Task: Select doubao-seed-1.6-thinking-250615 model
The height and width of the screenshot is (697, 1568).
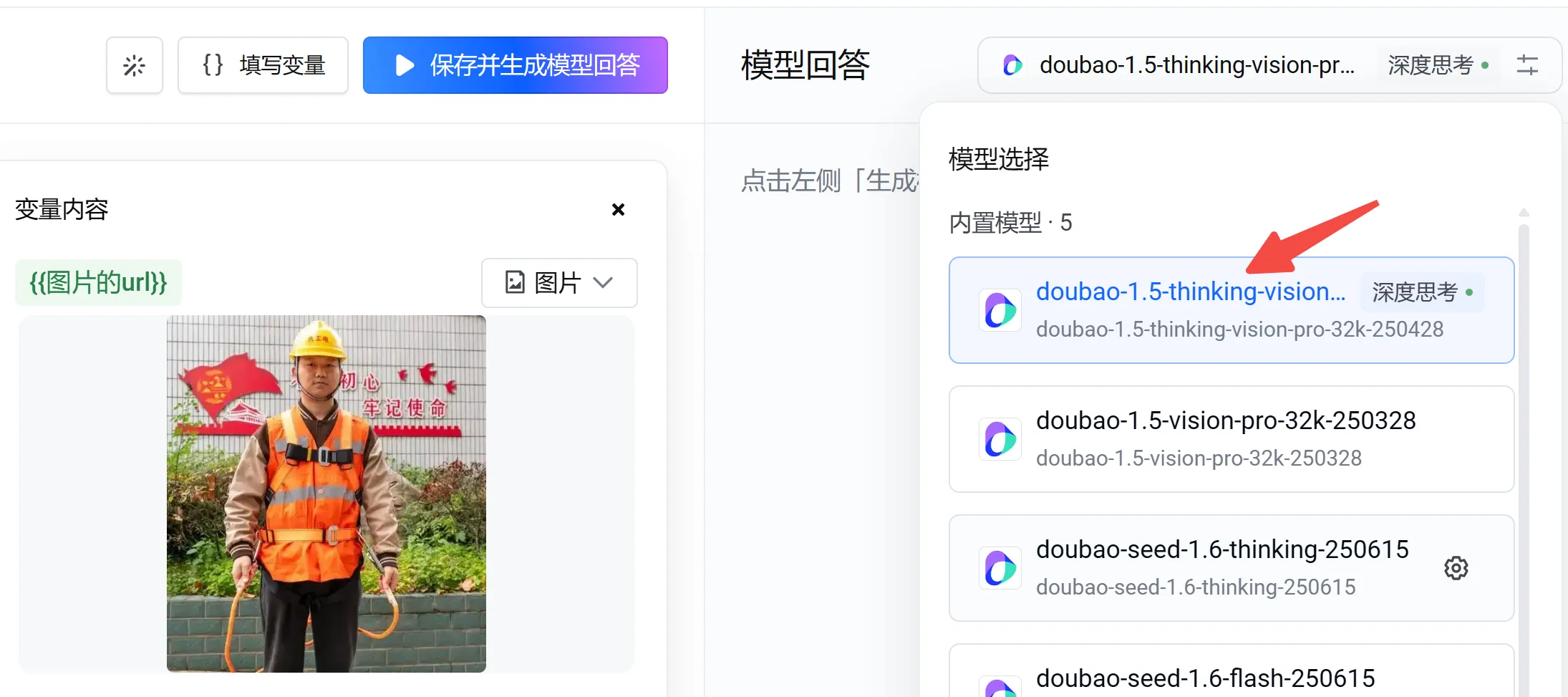Action: [1231, 568]
